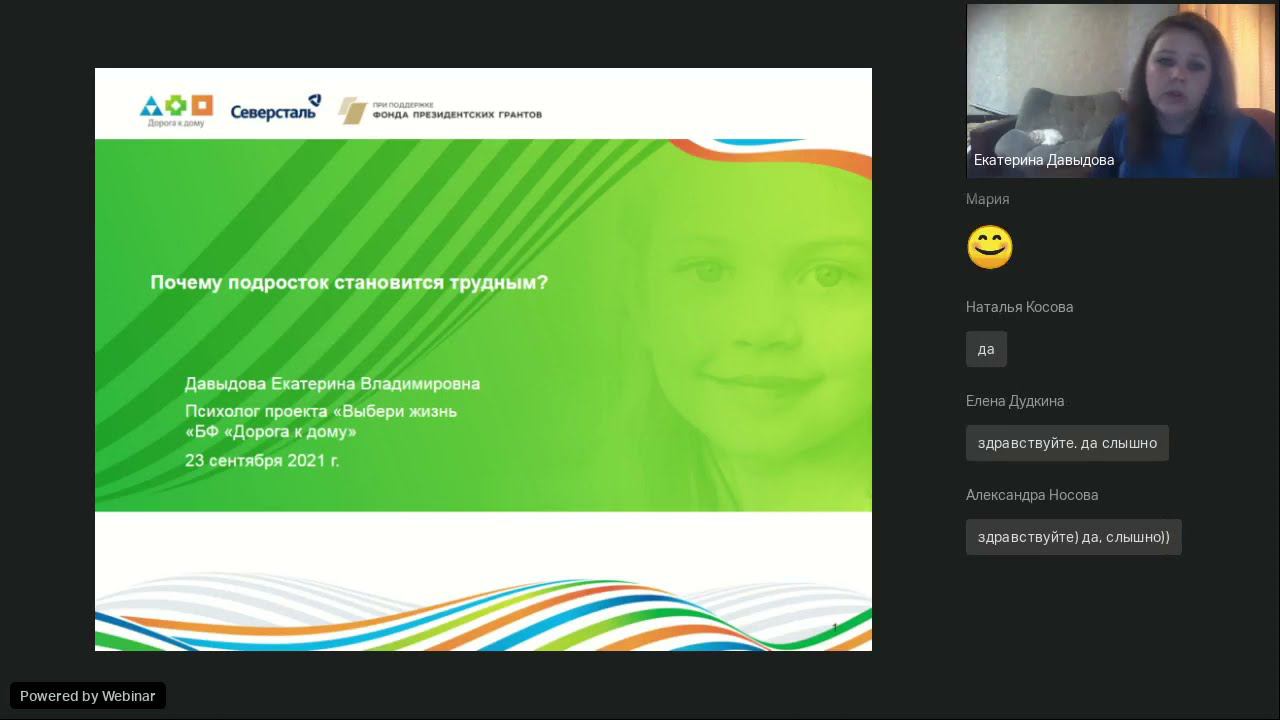Click the Powered by Webinar badge
Image resolution: width=1280 pixels, height=720 pixels.
(88, 696)
